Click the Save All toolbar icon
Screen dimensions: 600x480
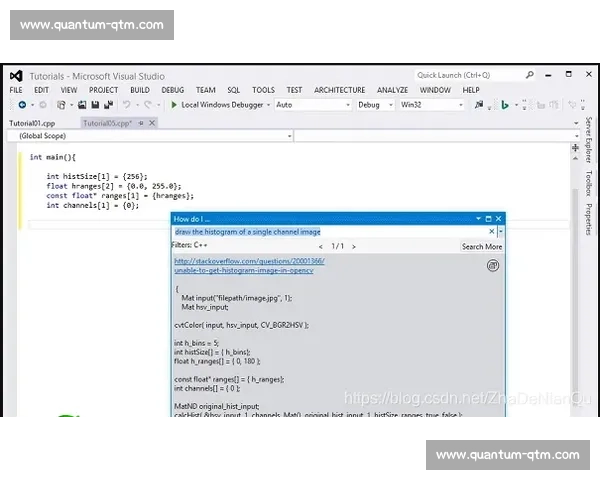tap(109, 105)
